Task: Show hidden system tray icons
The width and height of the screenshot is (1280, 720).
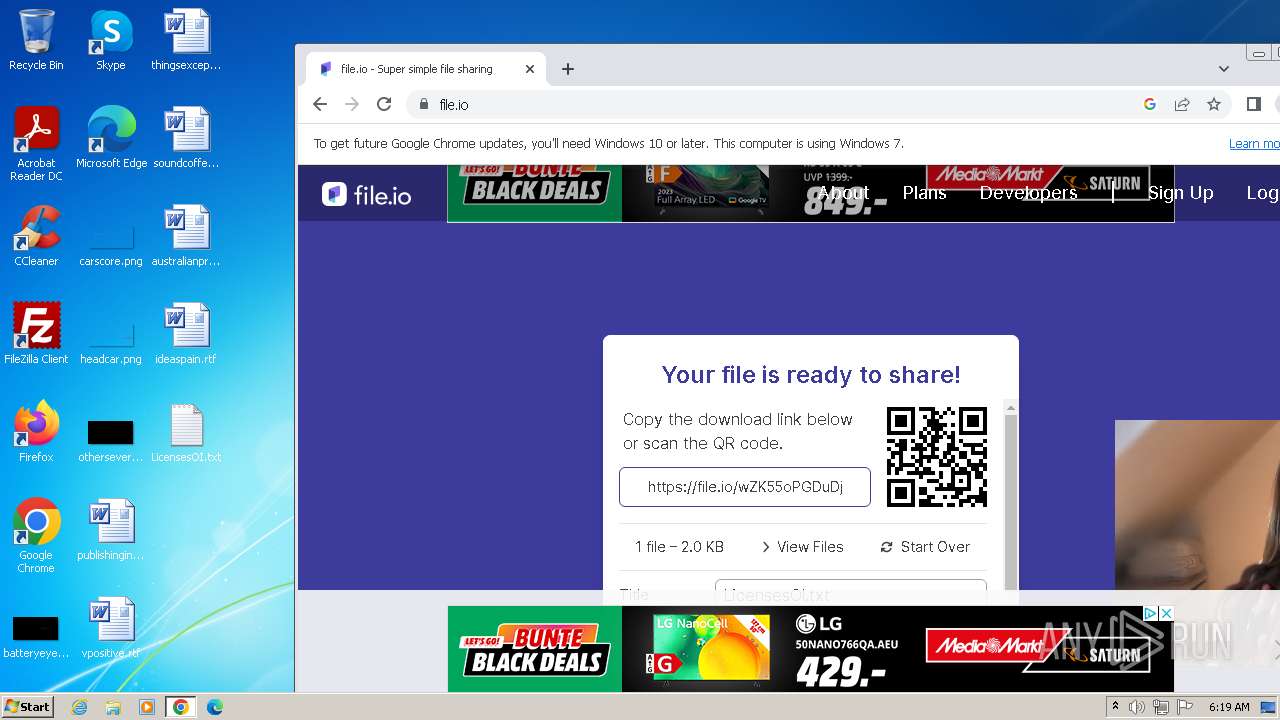Action: point(1115,707)
